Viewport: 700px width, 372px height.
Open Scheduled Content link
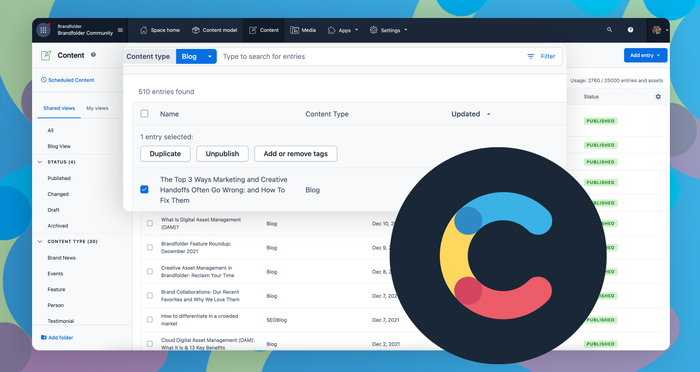[67, 80]
